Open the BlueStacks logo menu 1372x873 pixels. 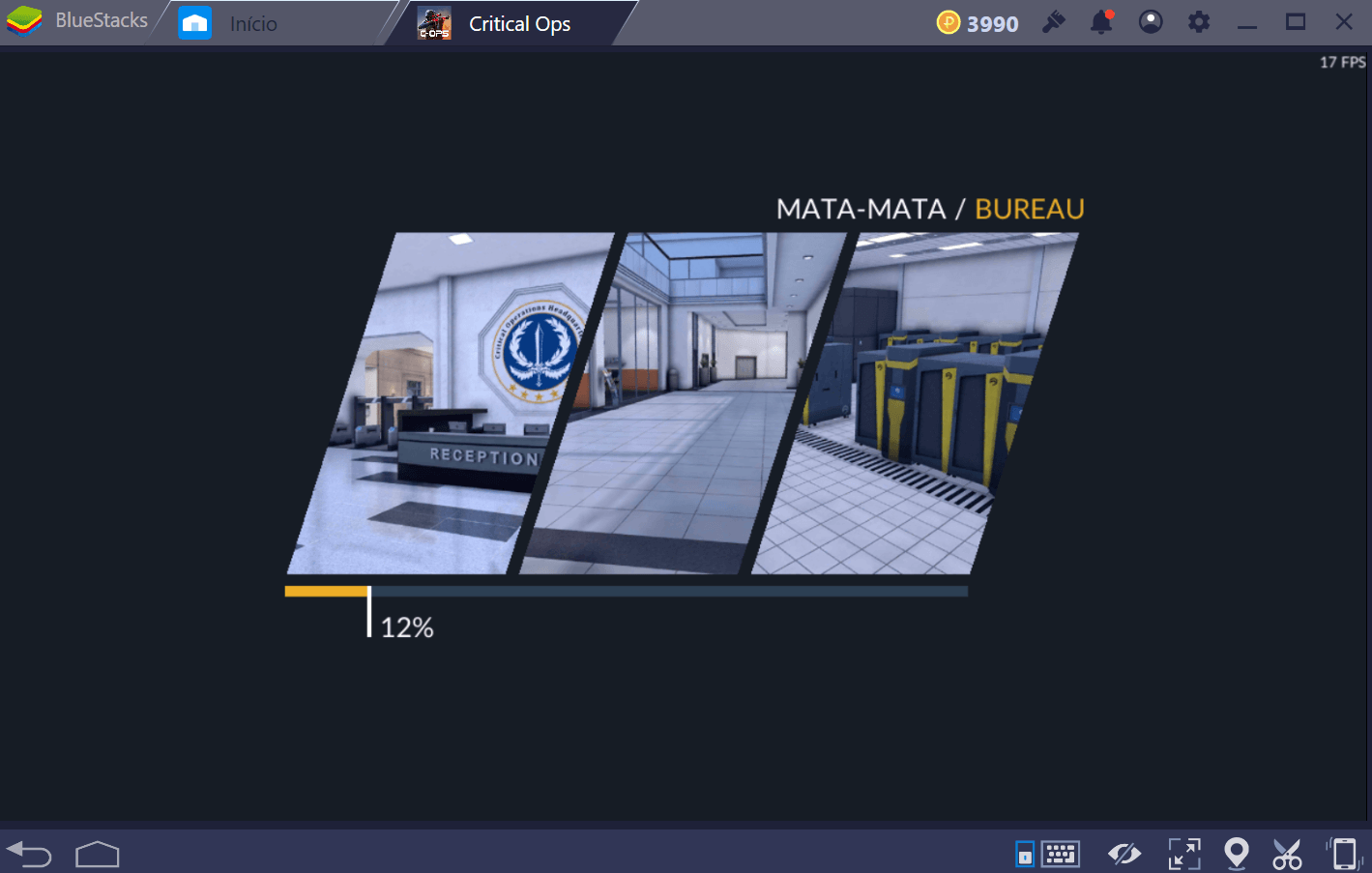coord(24,21)
